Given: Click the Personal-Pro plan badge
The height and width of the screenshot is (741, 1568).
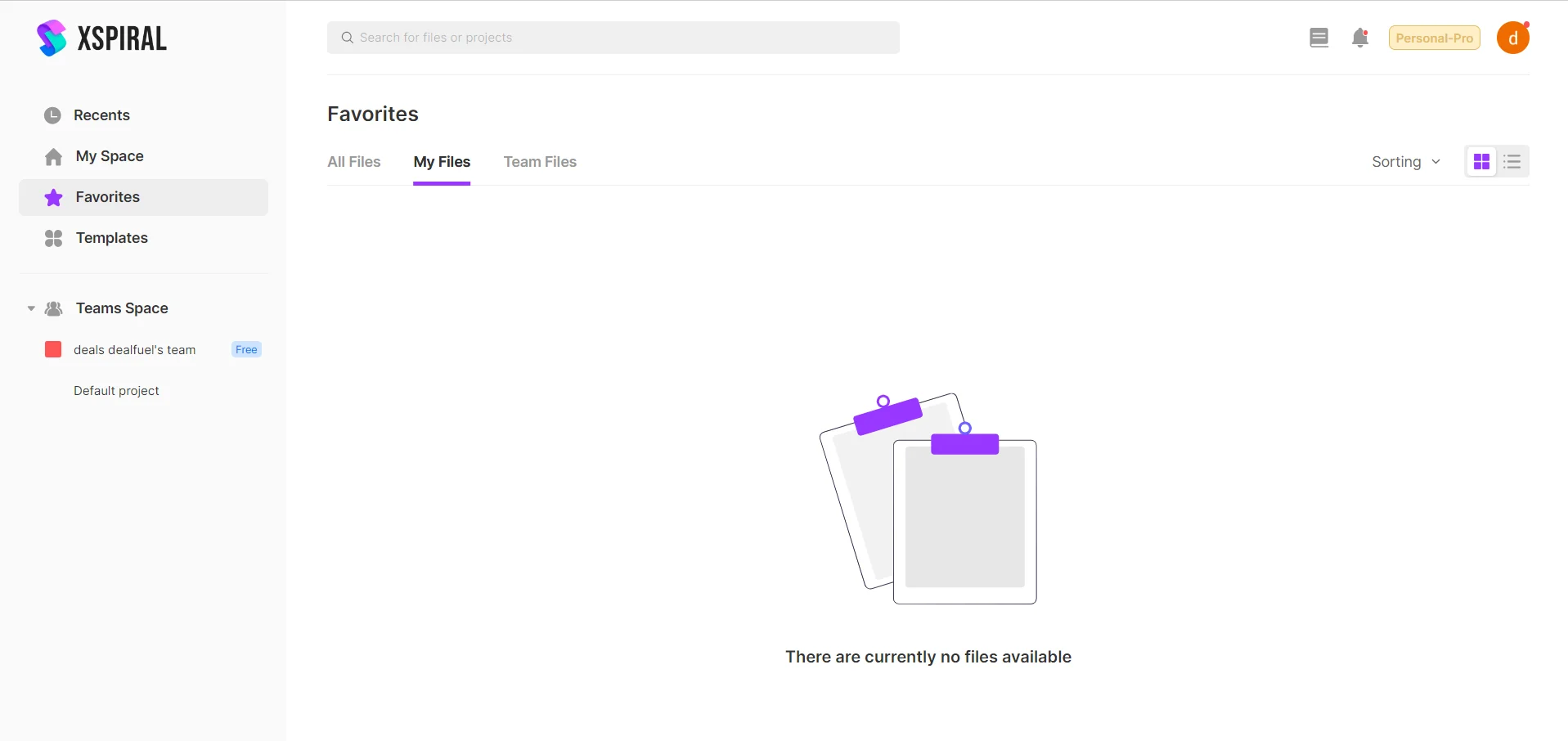Looking at the screenshot, I should click(x=1434, y=38).
